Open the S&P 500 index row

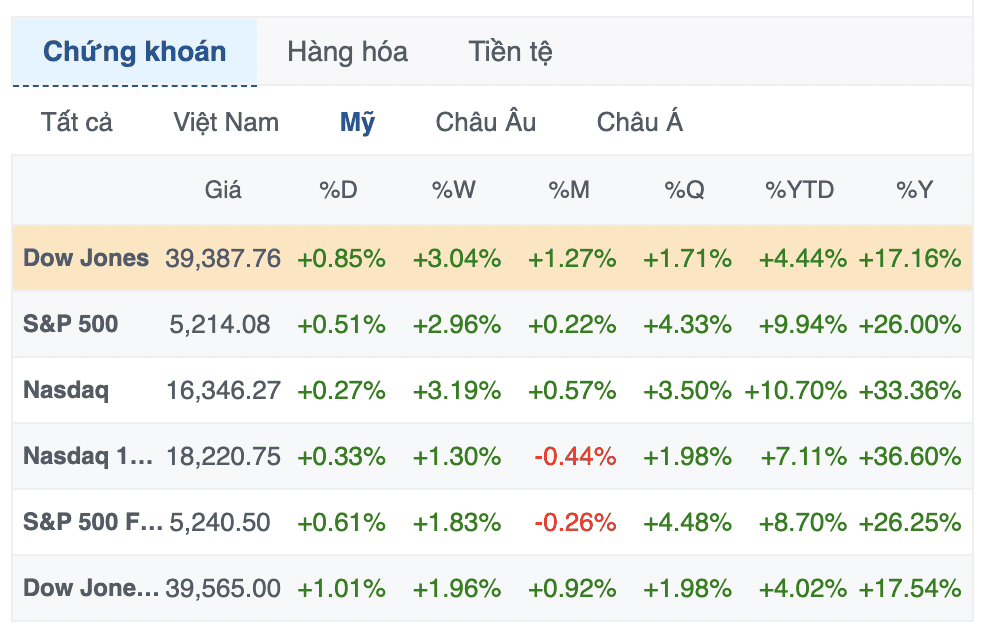492,324
